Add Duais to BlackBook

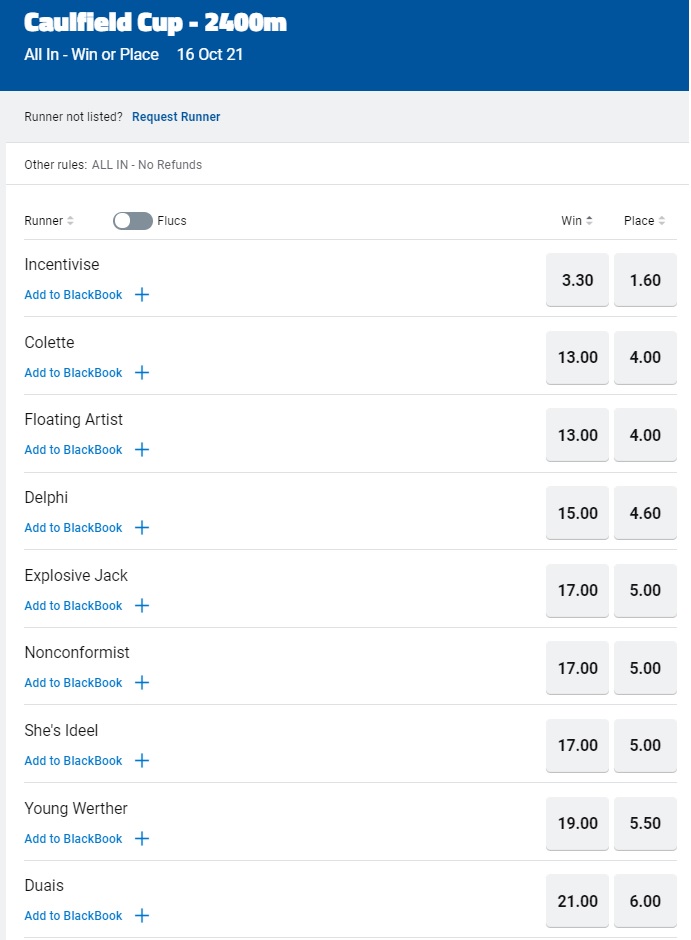click(74, 916)
